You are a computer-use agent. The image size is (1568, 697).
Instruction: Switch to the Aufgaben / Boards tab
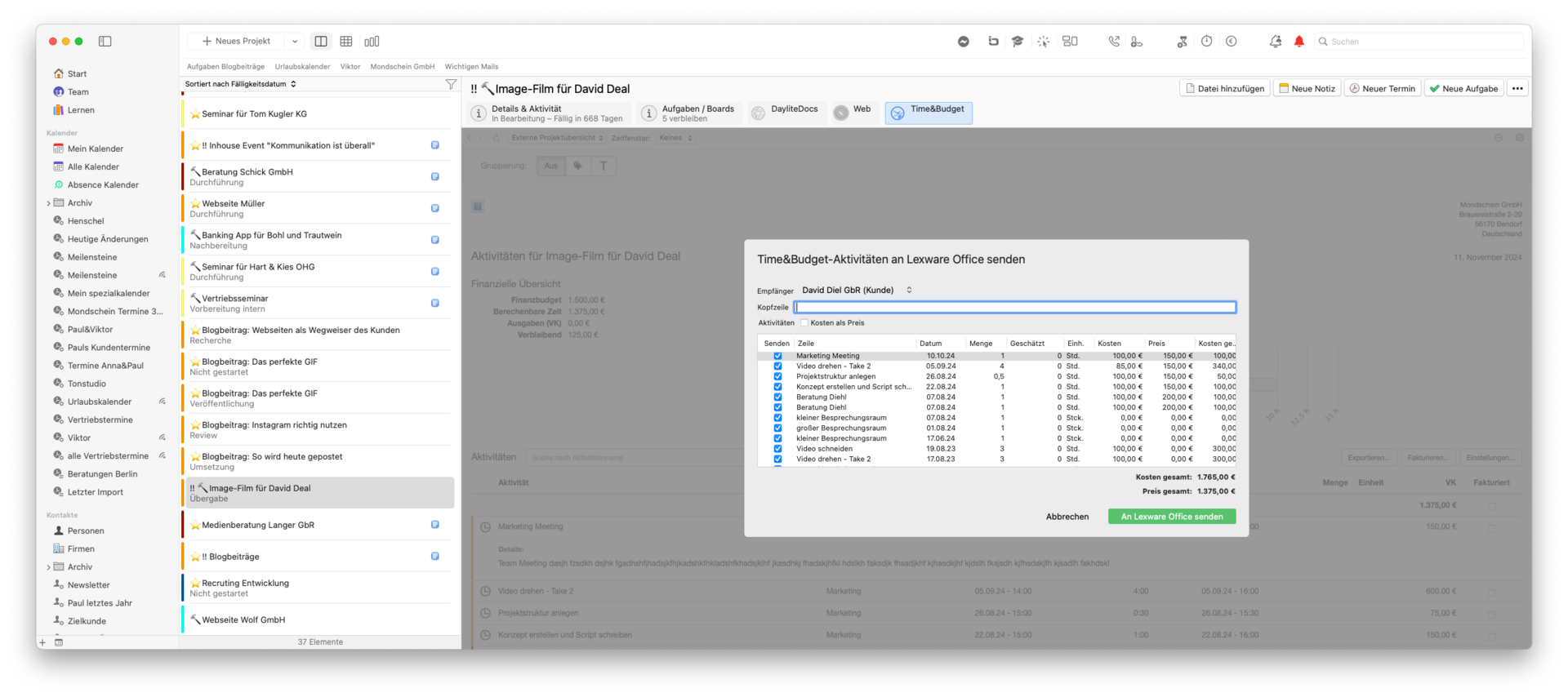(x=690, y=113)
